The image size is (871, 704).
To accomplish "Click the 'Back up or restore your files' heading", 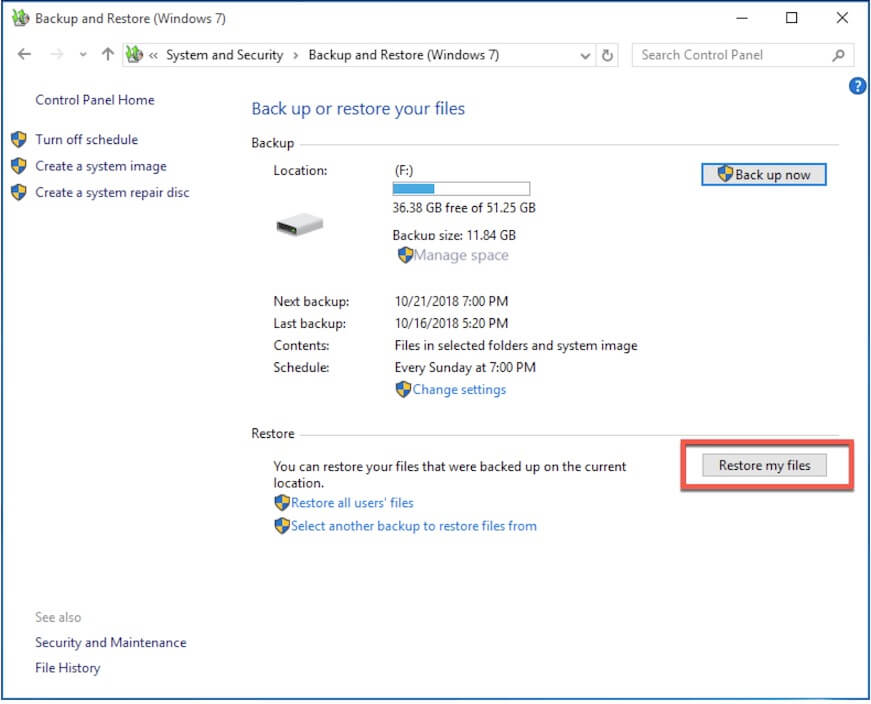I will (x=358, y=109).
